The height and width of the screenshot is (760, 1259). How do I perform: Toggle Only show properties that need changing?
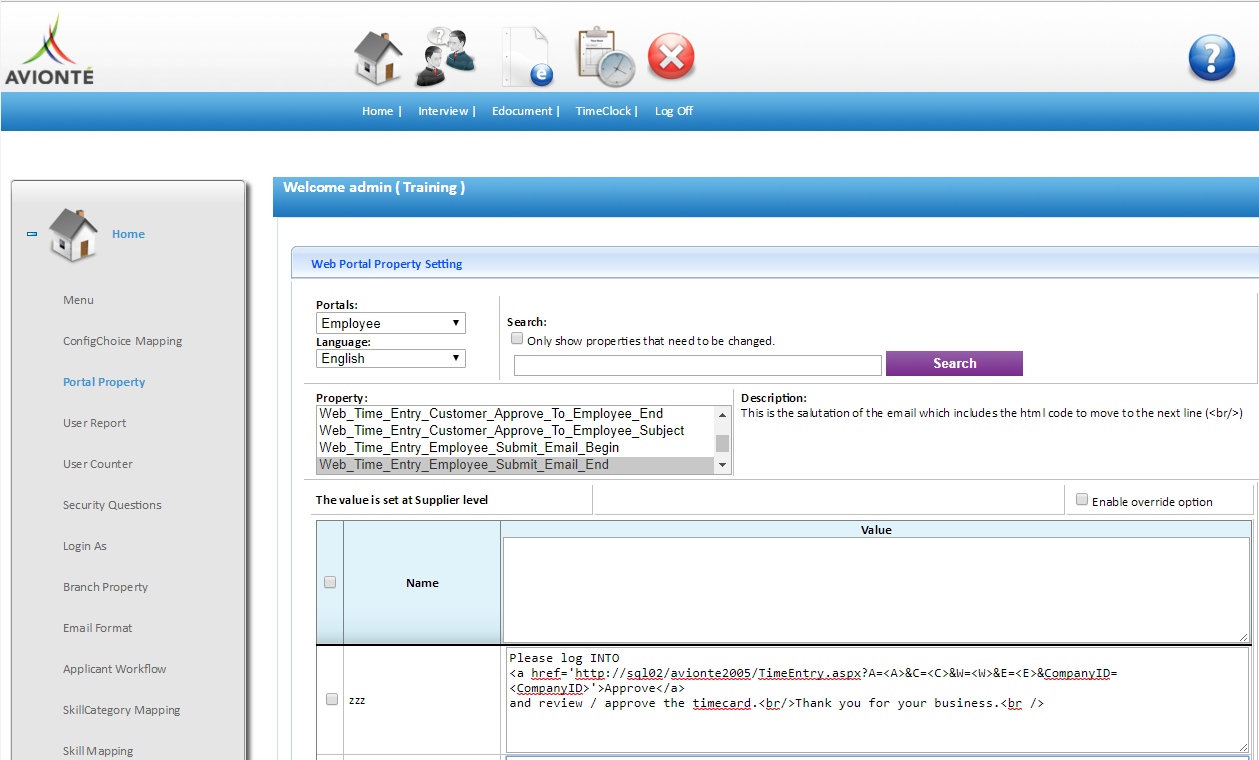517,339
